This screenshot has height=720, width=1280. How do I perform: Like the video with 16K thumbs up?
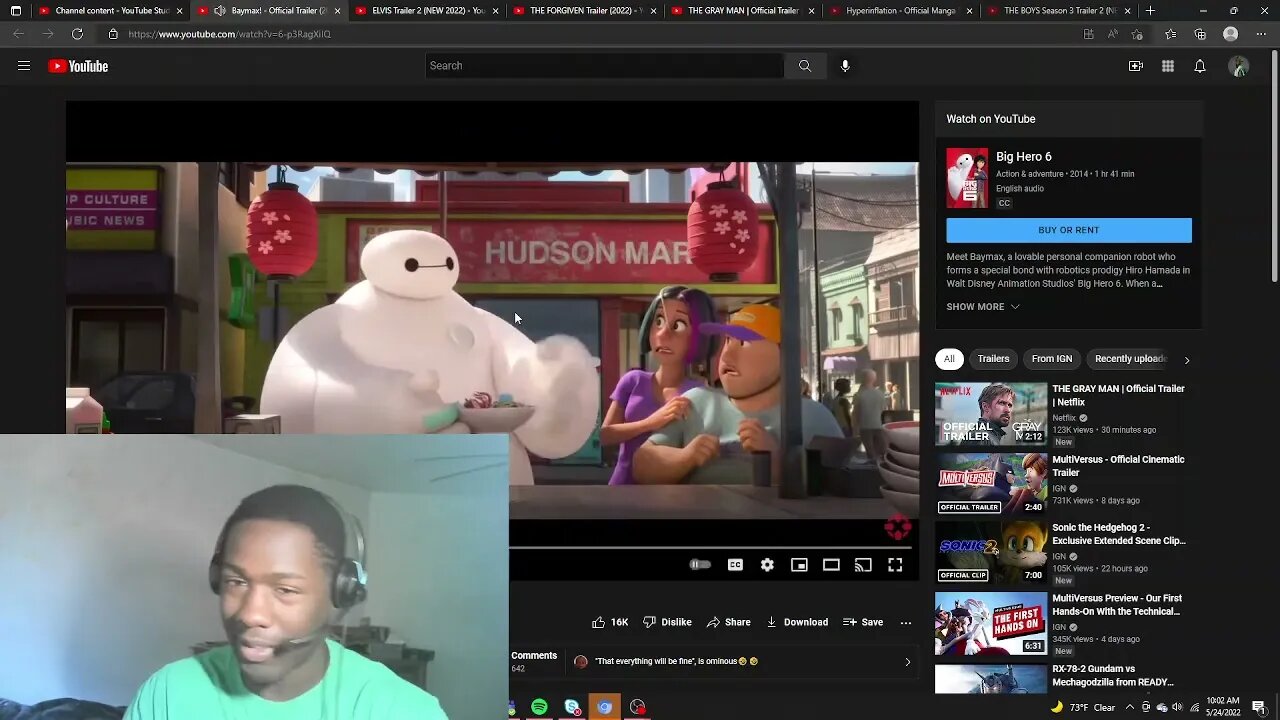click(x=610, y=622)
